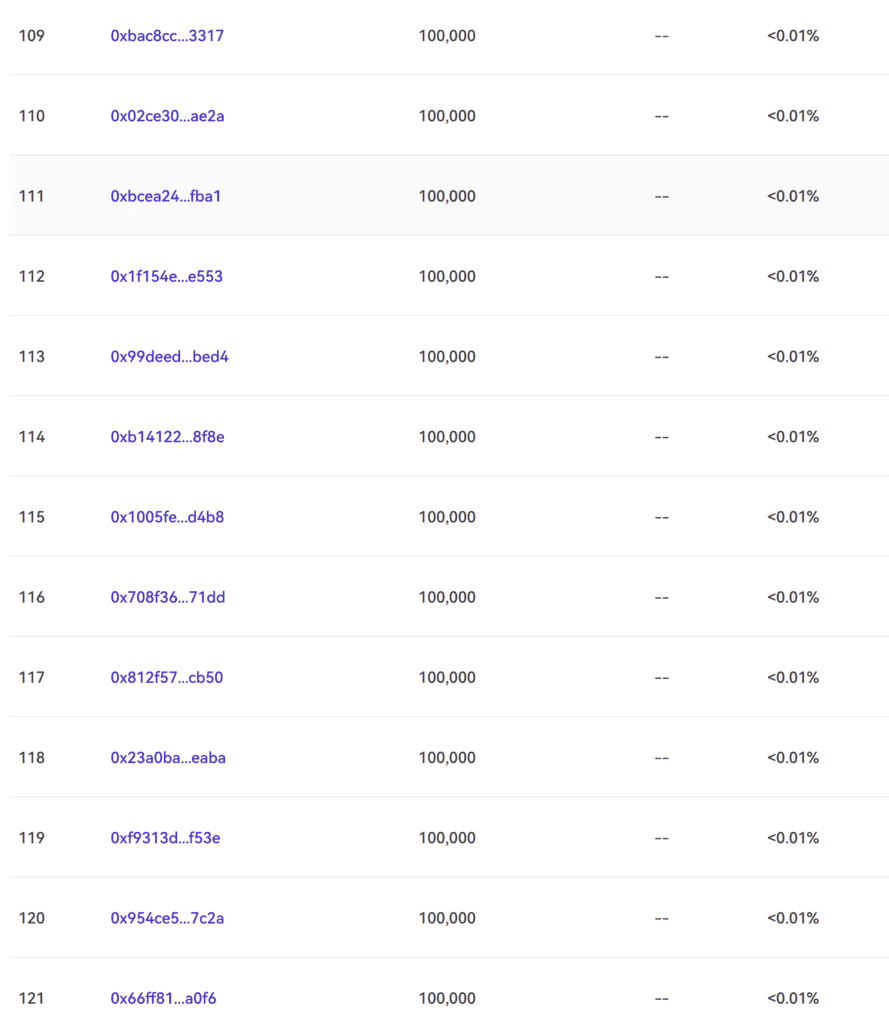Click the <0.01% value in row 121
Image resolution: width=889 pixels, height=1024 pixels.
point(793,999)
